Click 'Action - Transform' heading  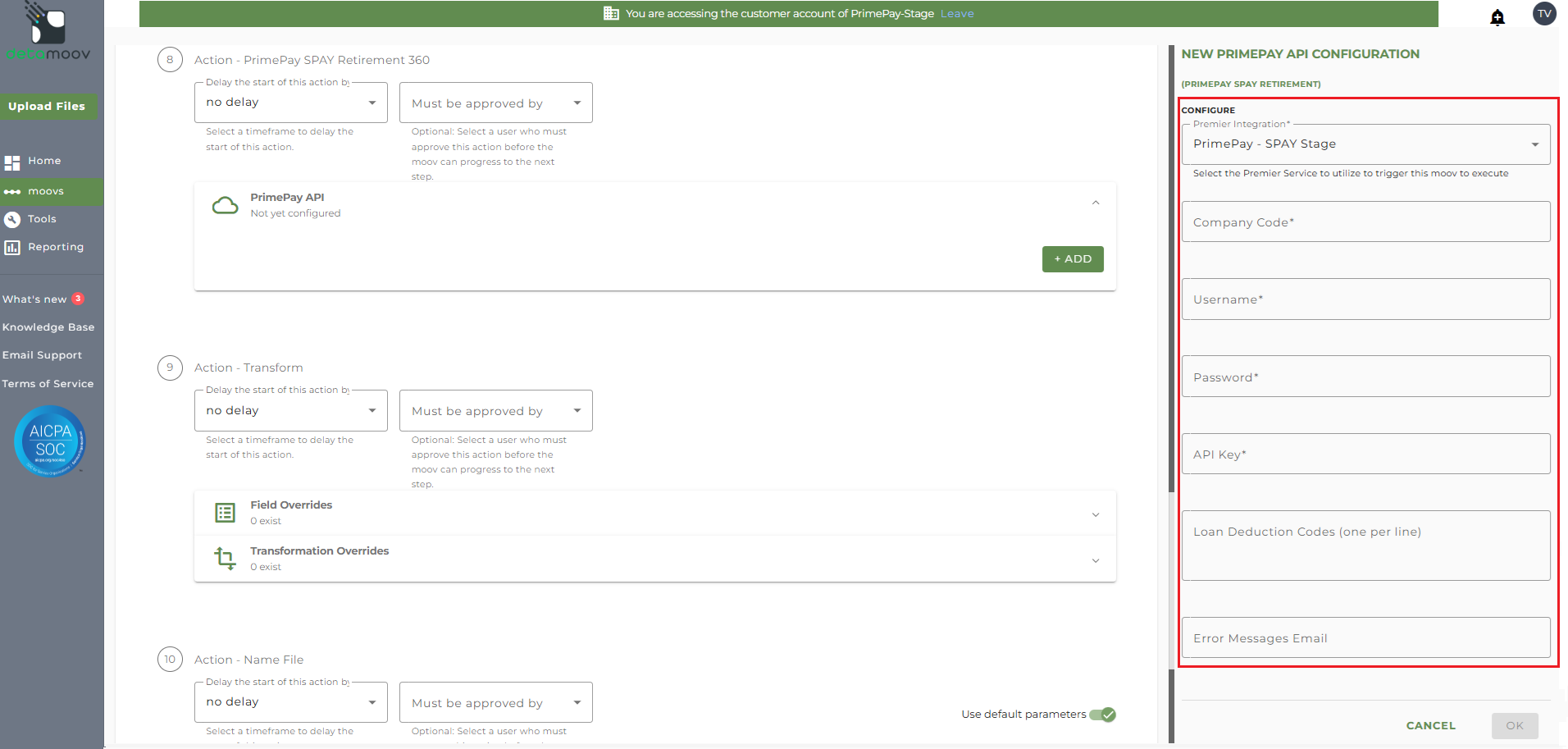248,368
